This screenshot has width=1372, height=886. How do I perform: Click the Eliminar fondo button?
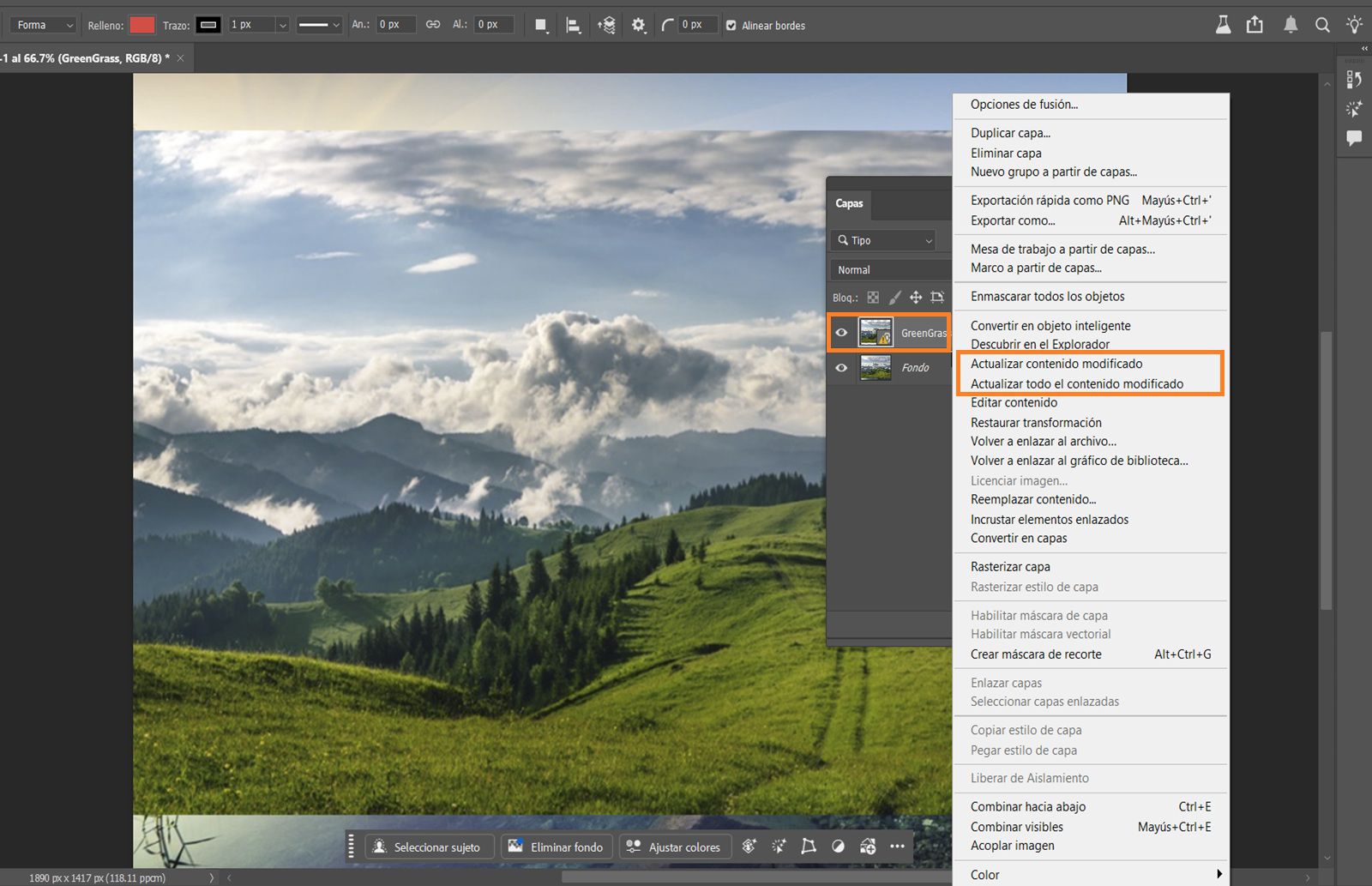tap(557, 847)
